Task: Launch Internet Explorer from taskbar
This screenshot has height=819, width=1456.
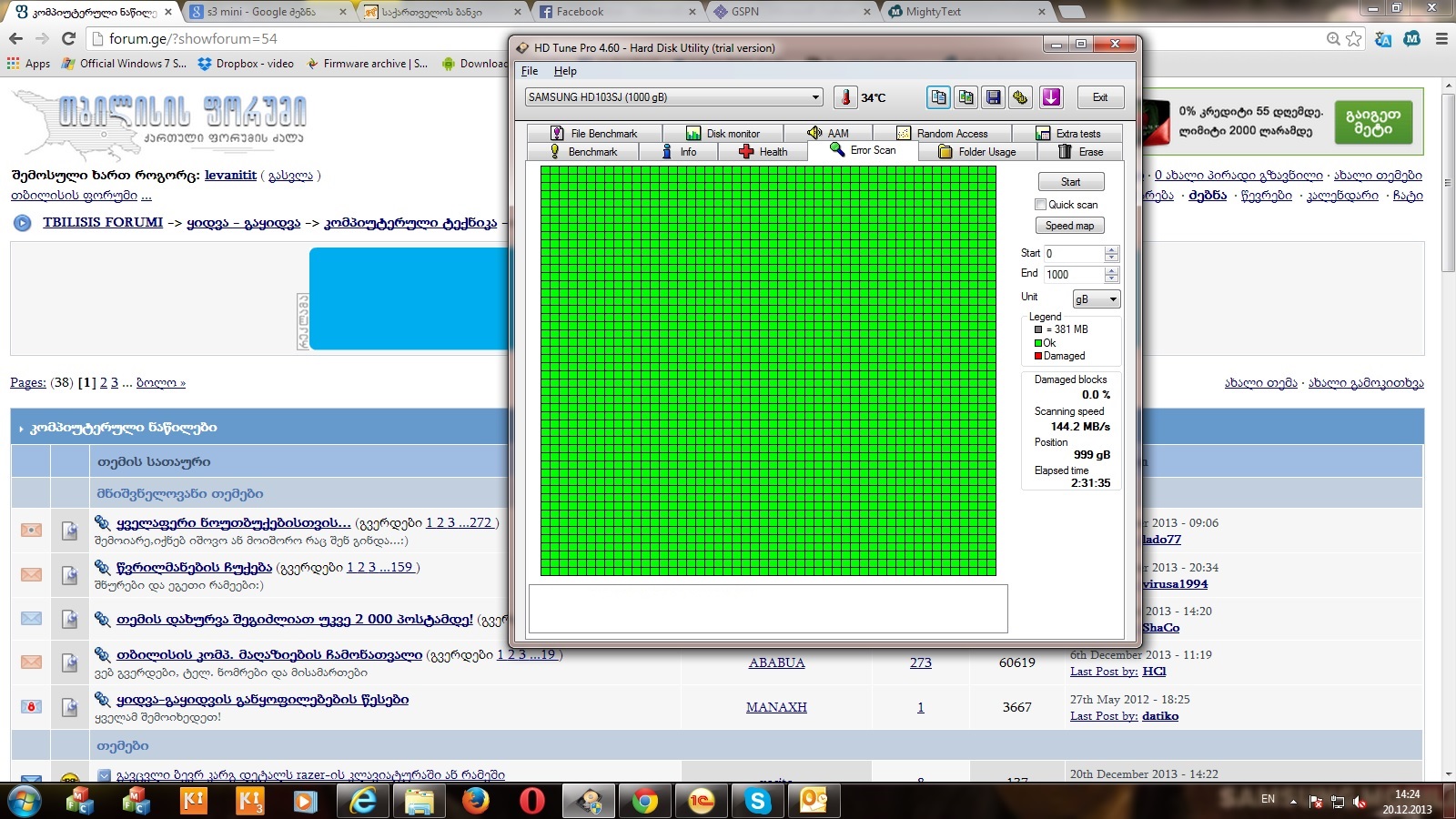Action: [363, 802]
